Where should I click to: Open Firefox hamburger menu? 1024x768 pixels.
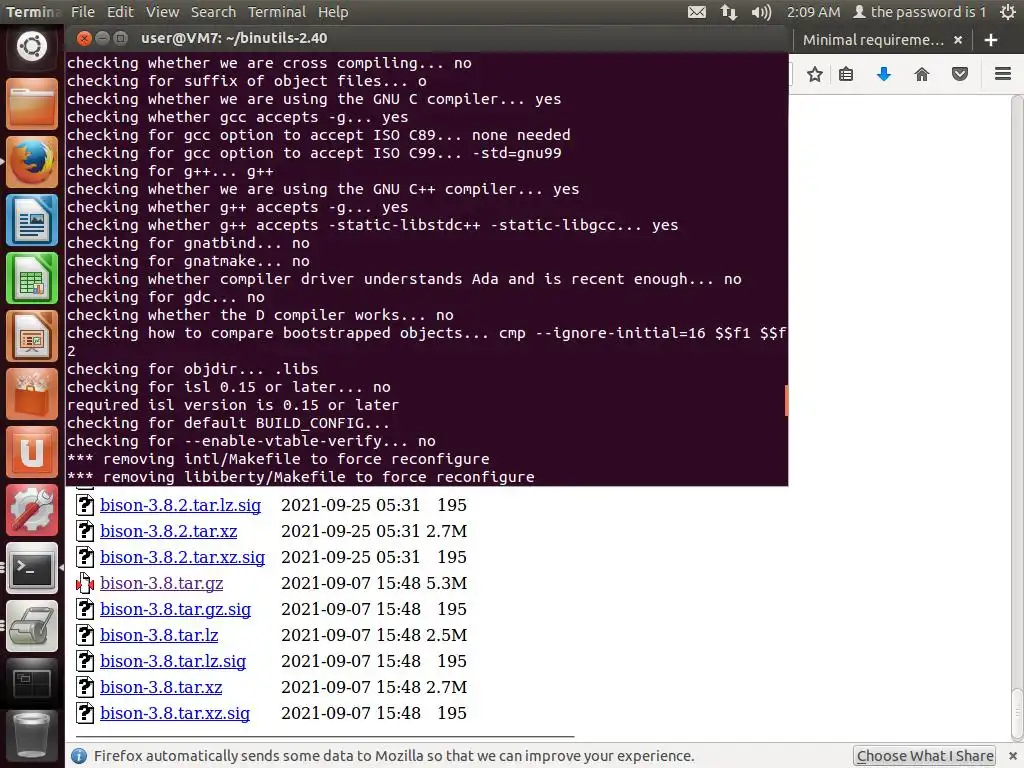tap(1002, 74)
